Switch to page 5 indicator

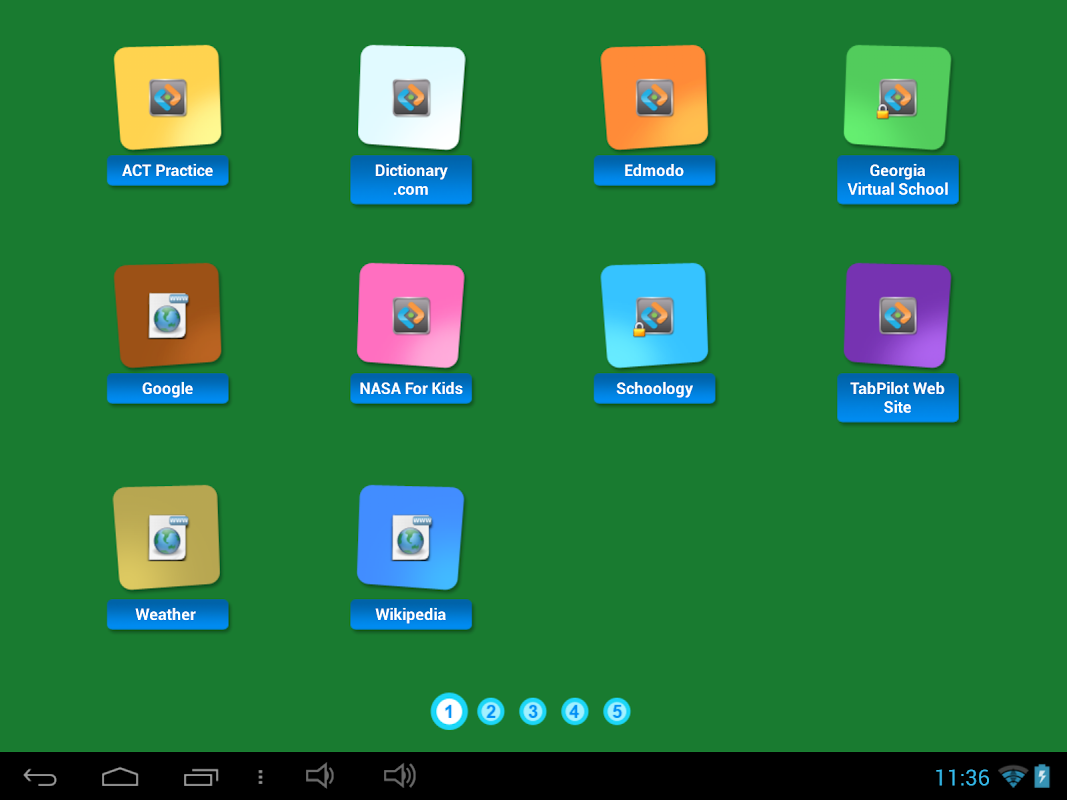617,712
